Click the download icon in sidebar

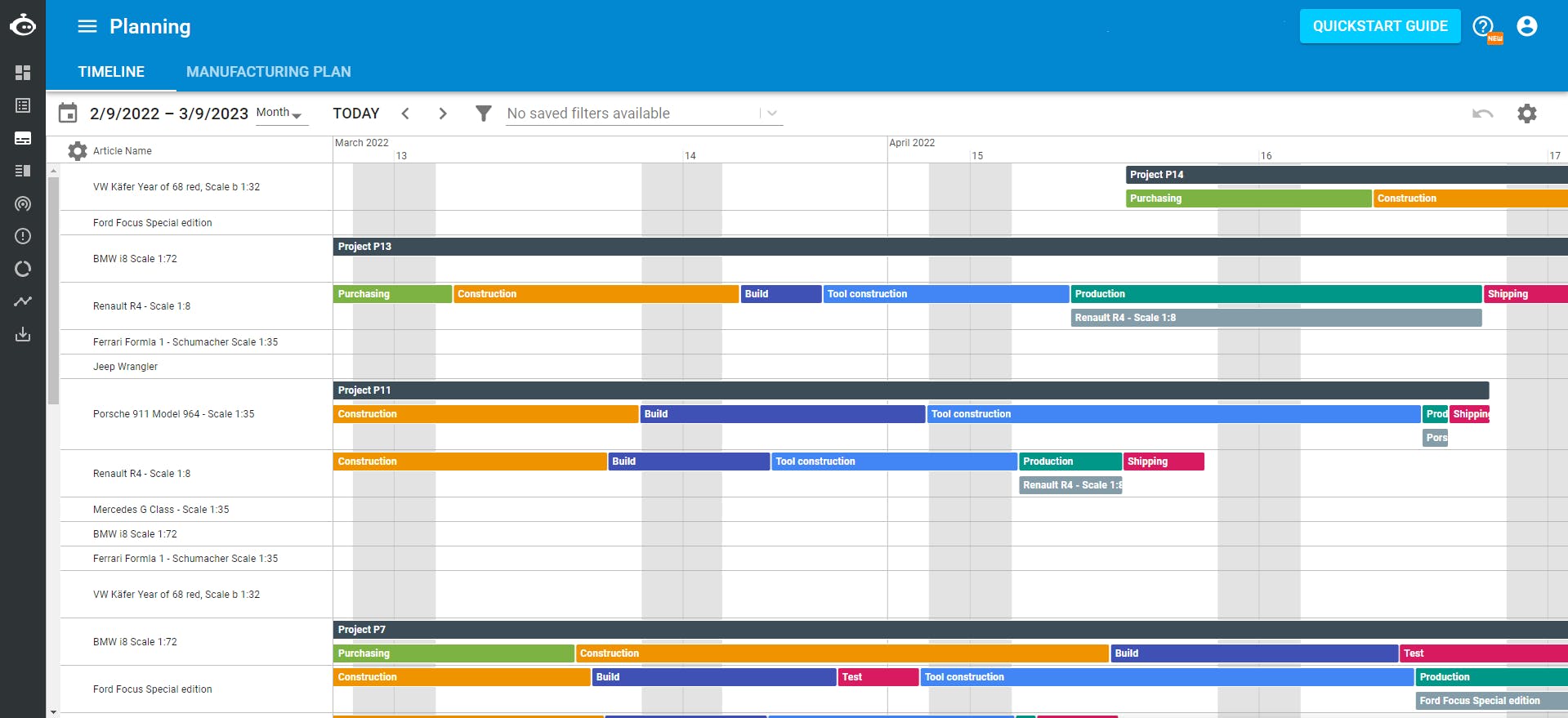(x=23, y=334)
